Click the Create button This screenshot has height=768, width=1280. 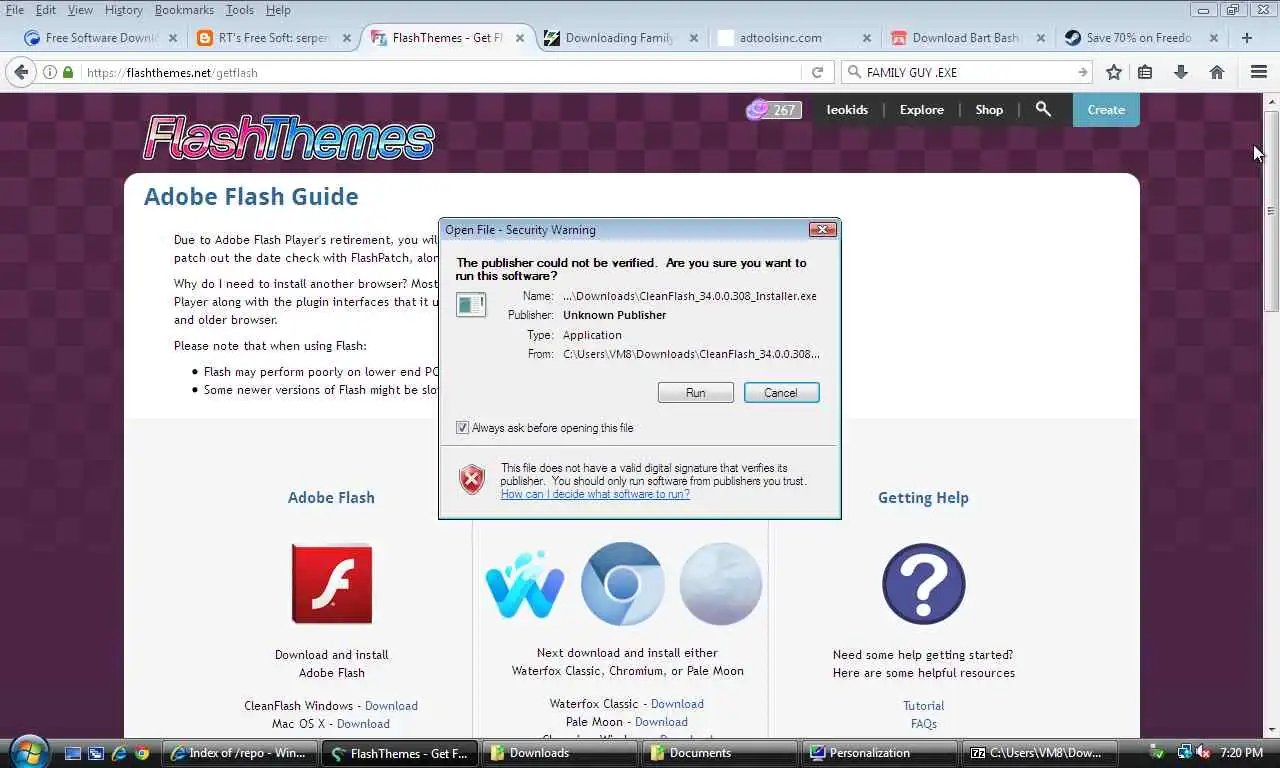point(1106,110)
